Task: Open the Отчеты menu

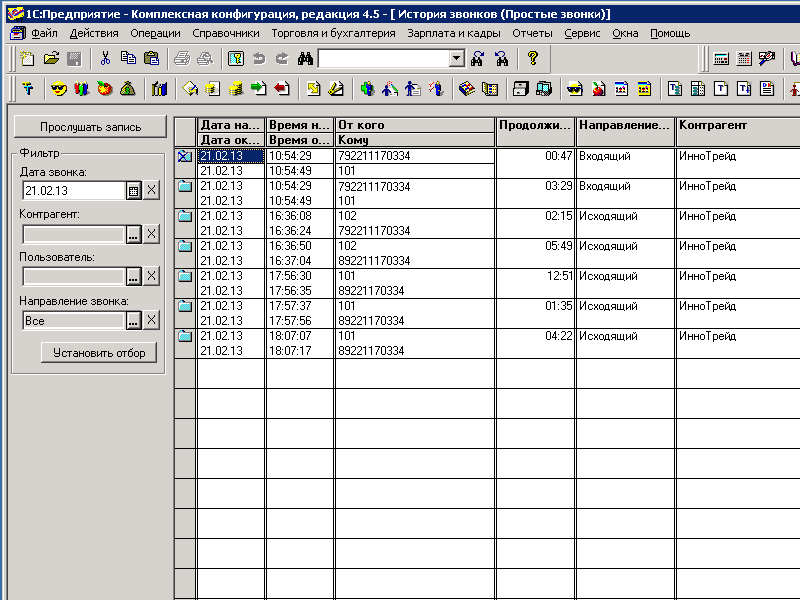Action: click(532, 34)
